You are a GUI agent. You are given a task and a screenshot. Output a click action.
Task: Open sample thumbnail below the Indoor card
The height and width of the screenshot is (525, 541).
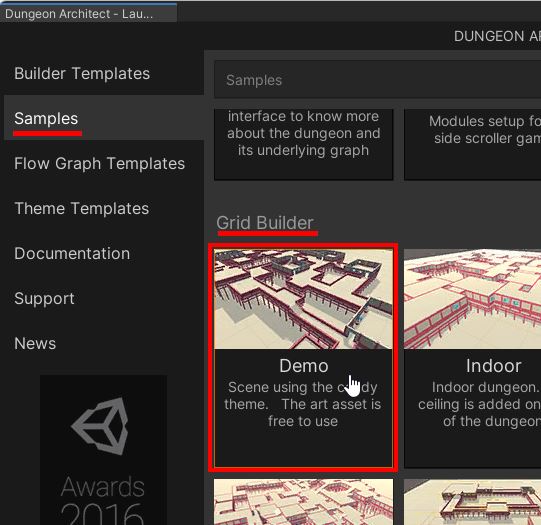coord(472,502)
